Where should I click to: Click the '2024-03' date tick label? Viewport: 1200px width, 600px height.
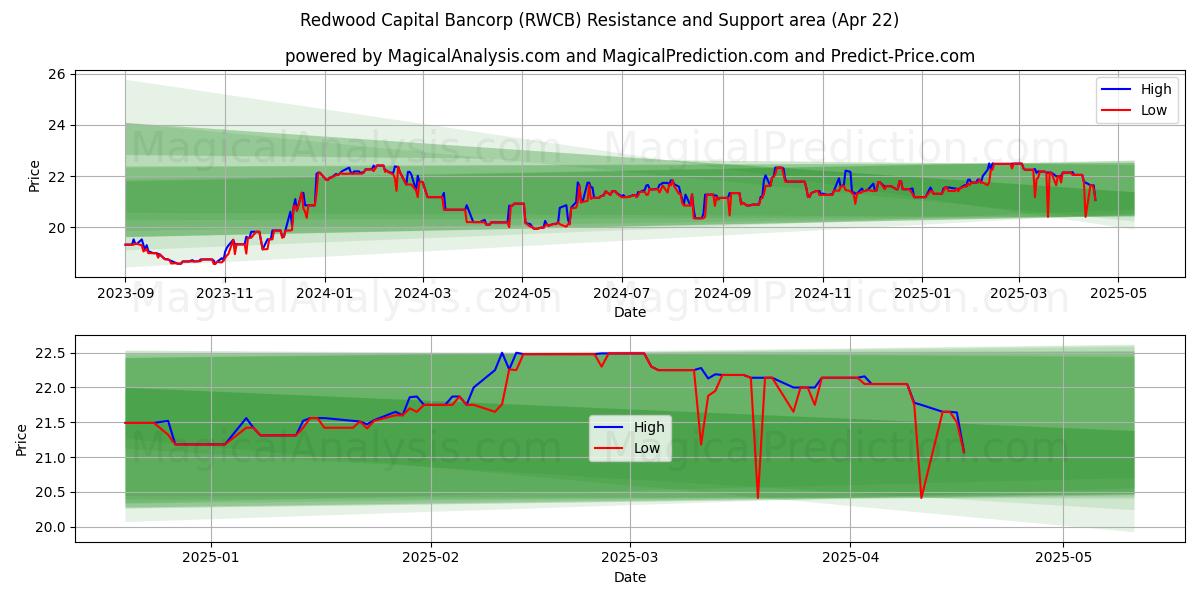point(422,294)
